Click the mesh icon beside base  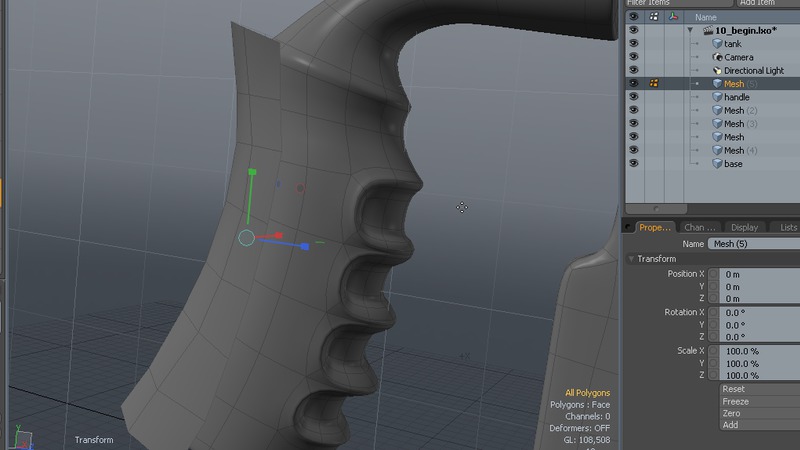(x=717, y=163)
